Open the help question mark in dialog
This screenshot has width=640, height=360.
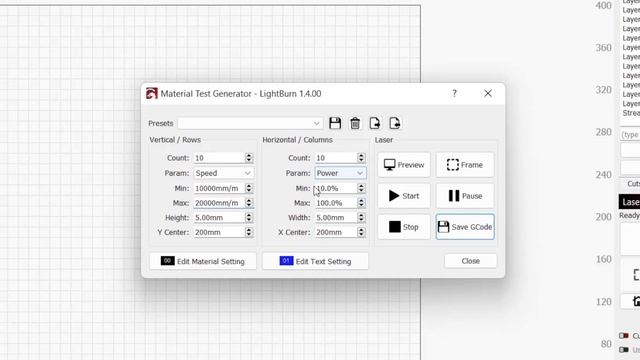pyautogui.click(x=454, y=93)
